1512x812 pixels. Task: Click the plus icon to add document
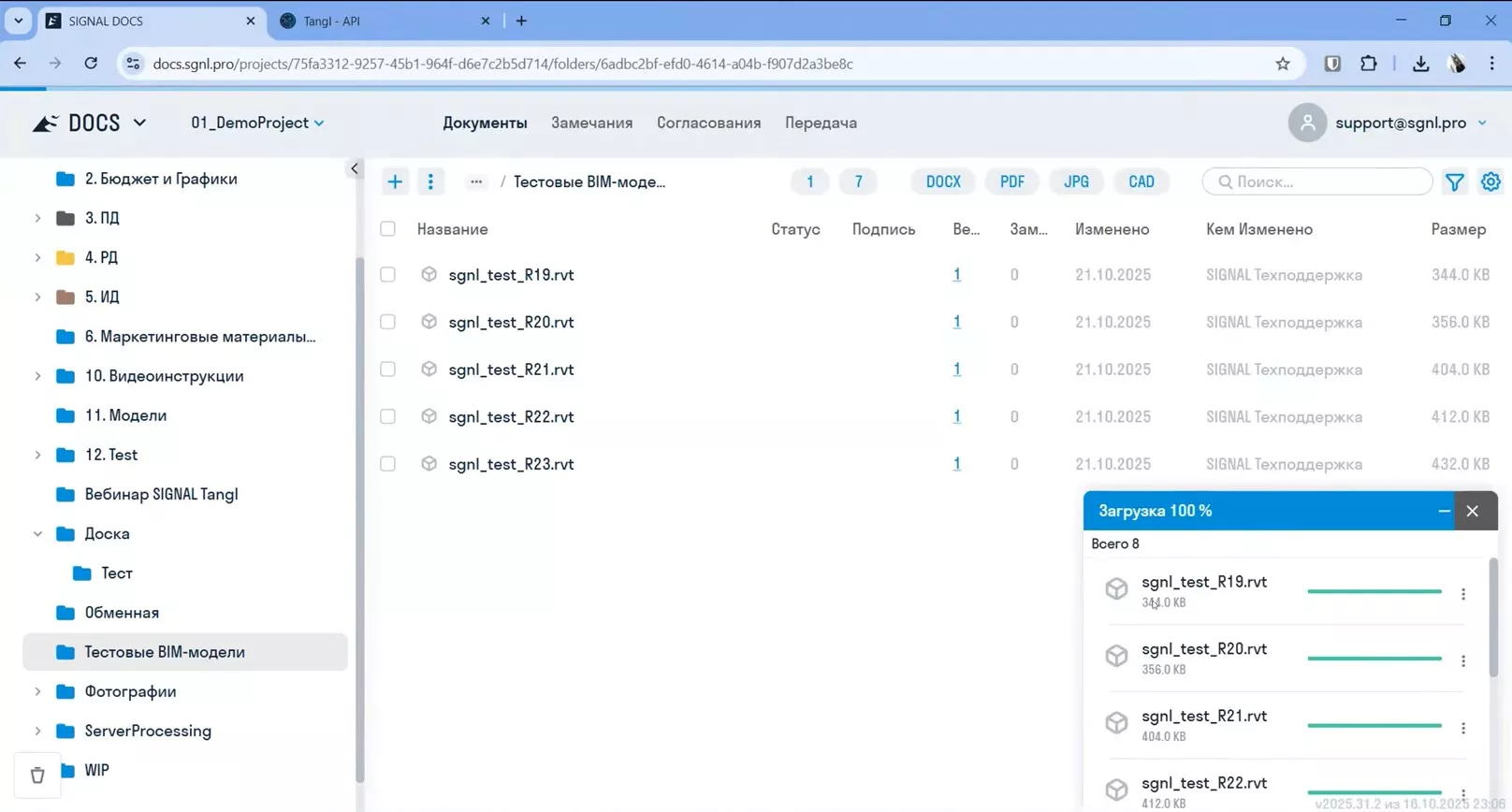pyautogui.click(x=395, y=181)
